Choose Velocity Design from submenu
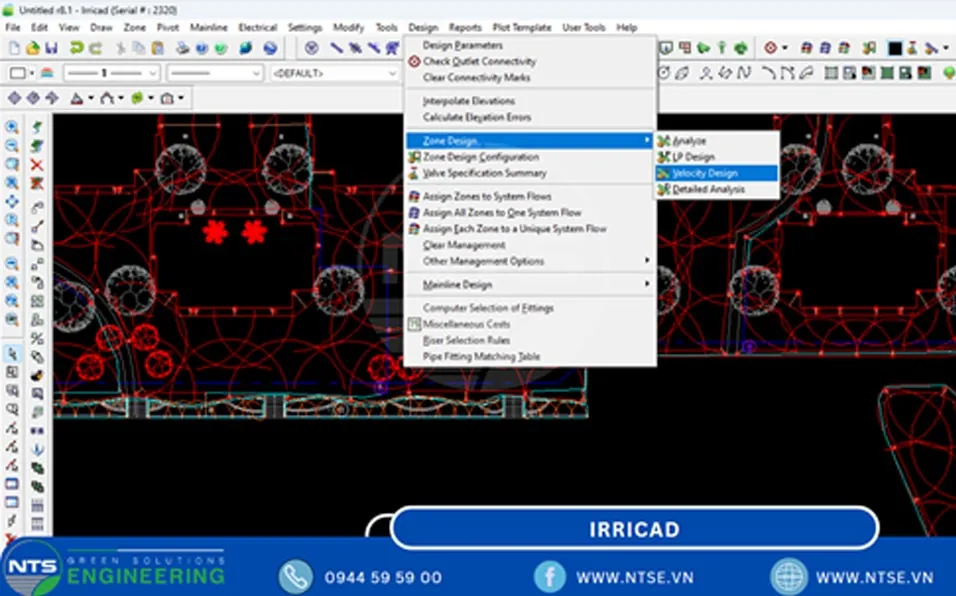956x596 pixels. [x=716, y=173]
